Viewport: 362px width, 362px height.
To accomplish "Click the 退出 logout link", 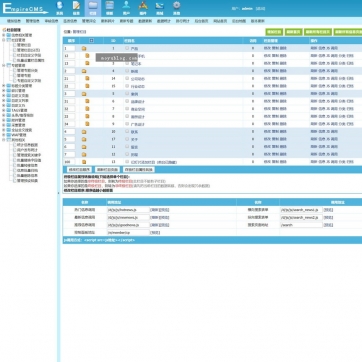I will click(260, 9).
